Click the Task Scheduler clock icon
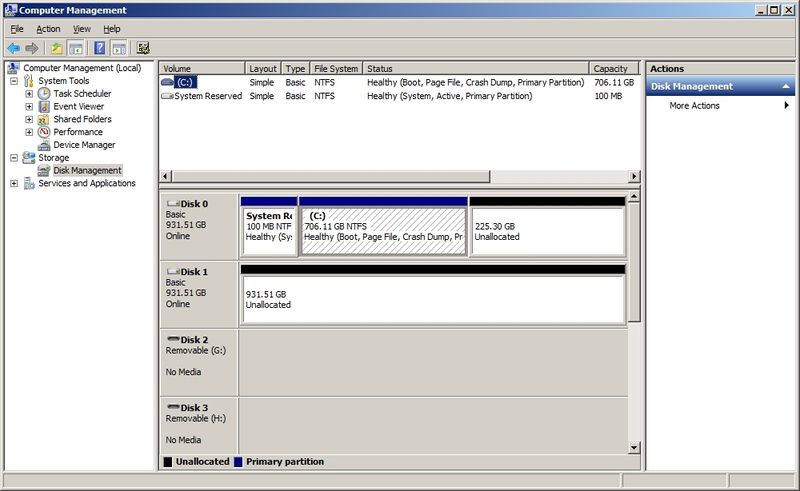The height and width of the screenshot is (491, 800). (x=44, y=93)
